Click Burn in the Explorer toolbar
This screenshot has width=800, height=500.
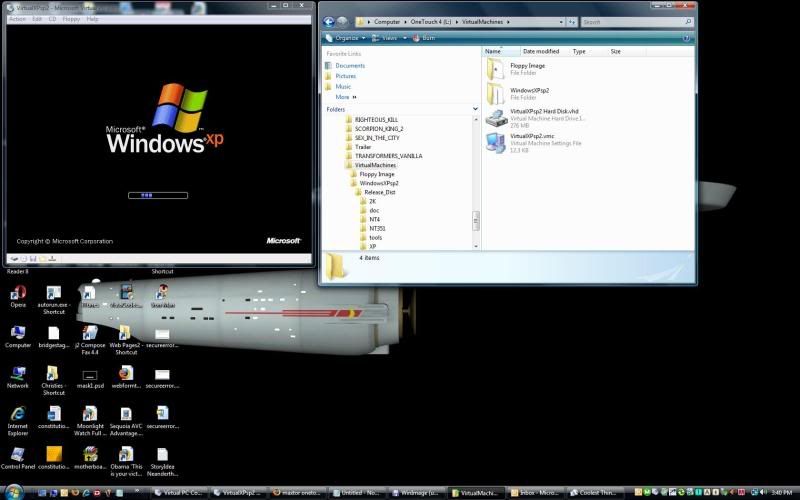coord(424,38)
